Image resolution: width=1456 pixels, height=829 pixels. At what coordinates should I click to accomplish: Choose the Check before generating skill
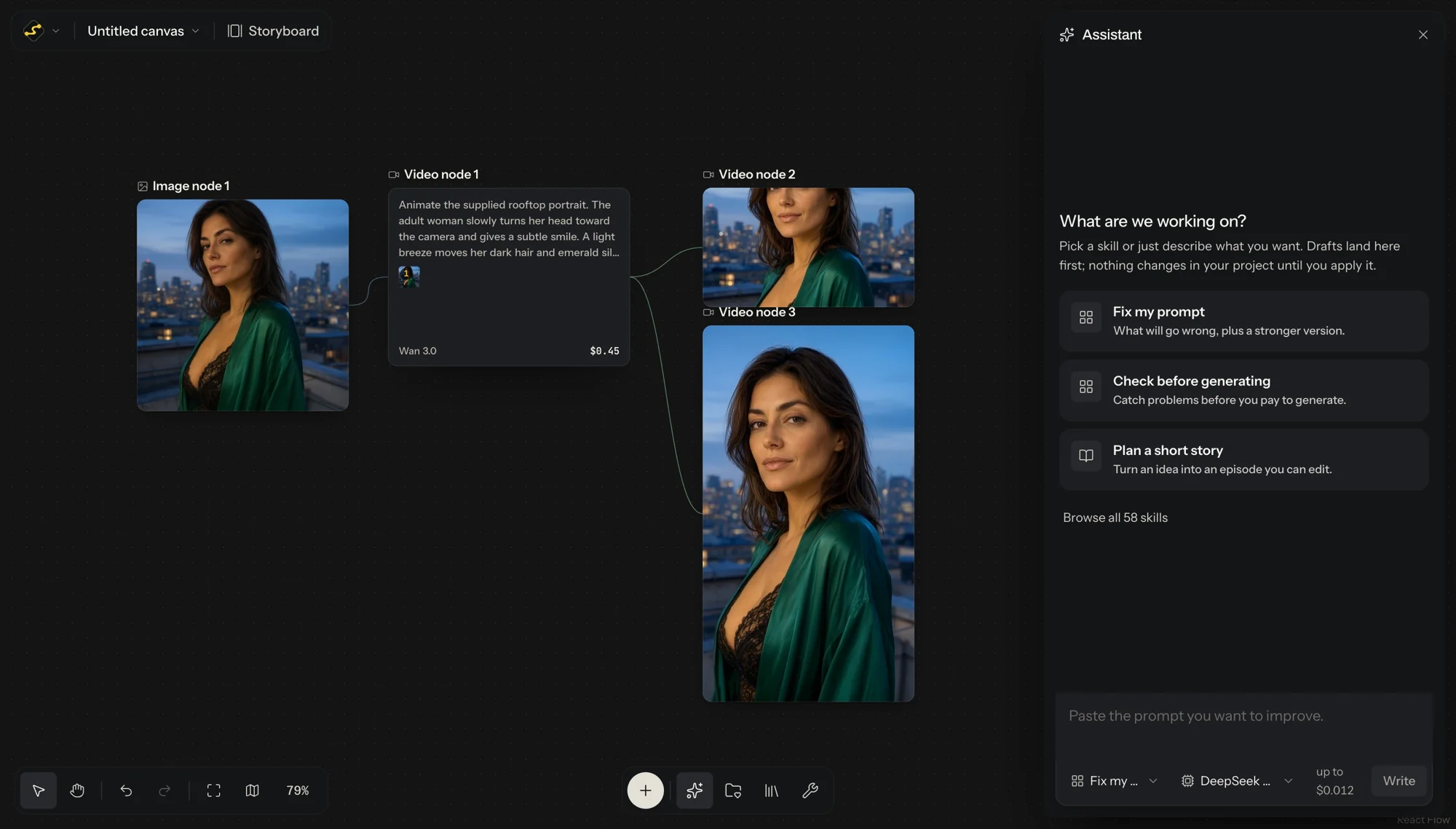point(1243,390)
